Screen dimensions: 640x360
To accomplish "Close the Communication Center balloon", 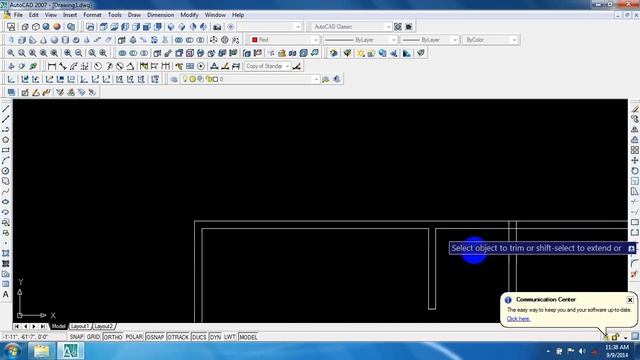I will pos(630,300).
